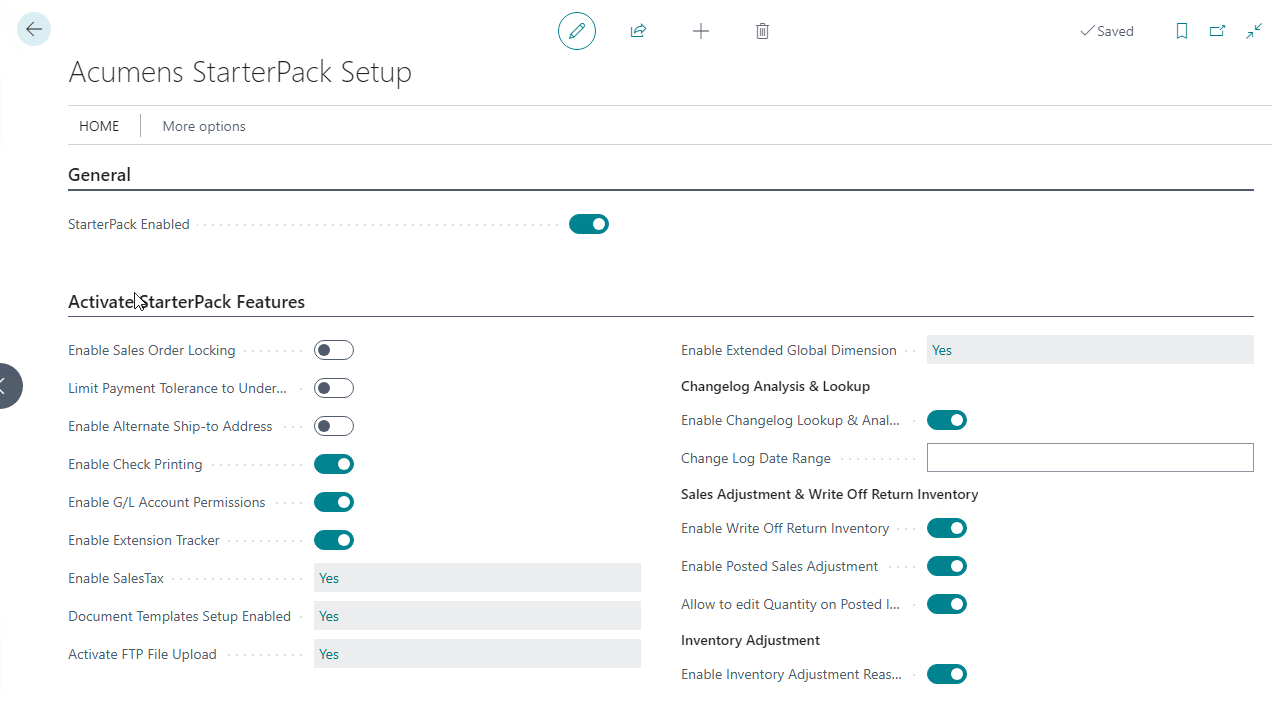The width and height of the screenshot is (1280, 720).
Task: Disable Enable Write Off Return Inventory
Action: (x=947, y=528)
